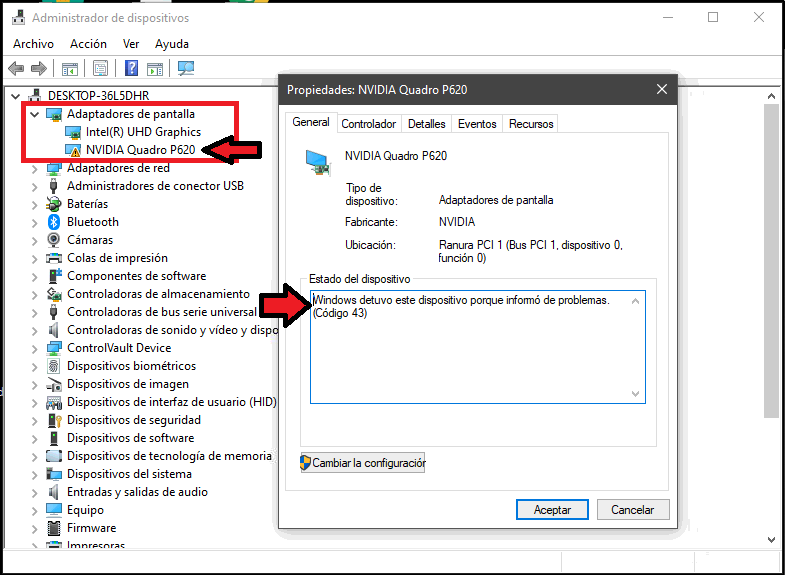785x575 pixels.
Task: Click the Intel(R) UHD Graphics adapter icon
Action: click(73, 132)
